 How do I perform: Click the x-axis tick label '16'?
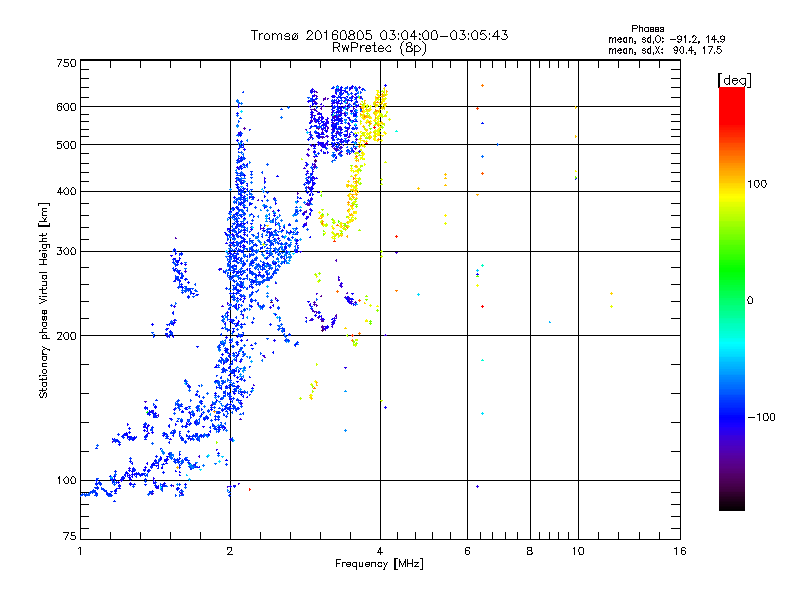coord(680,551)
